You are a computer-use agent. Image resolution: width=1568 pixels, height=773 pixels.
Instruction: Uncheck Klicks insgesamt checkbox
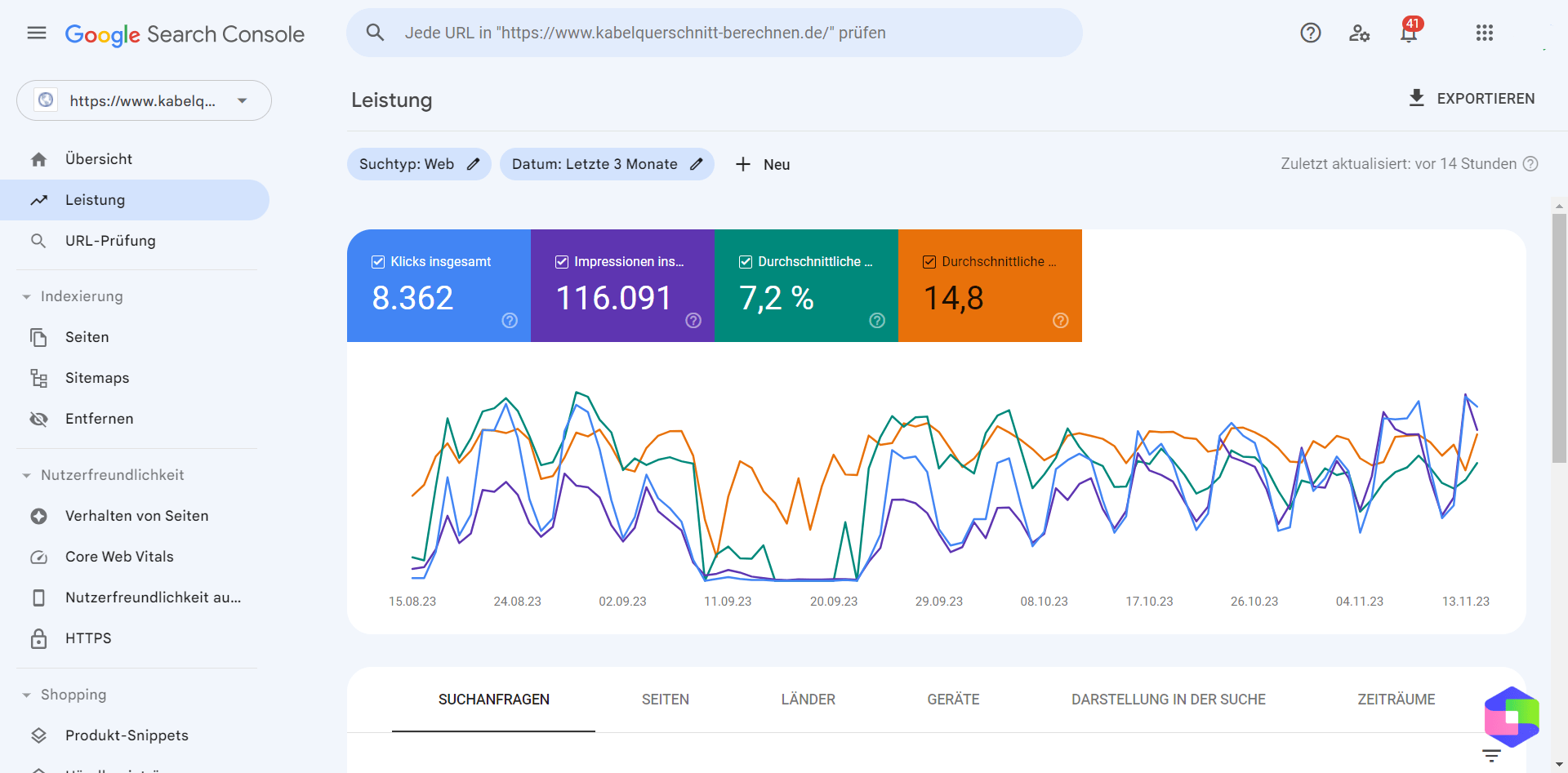(378, 261)
